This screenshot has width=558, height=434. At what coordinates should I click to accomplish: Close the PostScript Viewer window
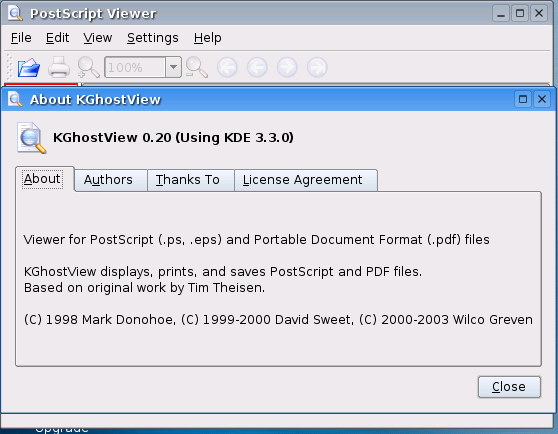pos(539,14)
